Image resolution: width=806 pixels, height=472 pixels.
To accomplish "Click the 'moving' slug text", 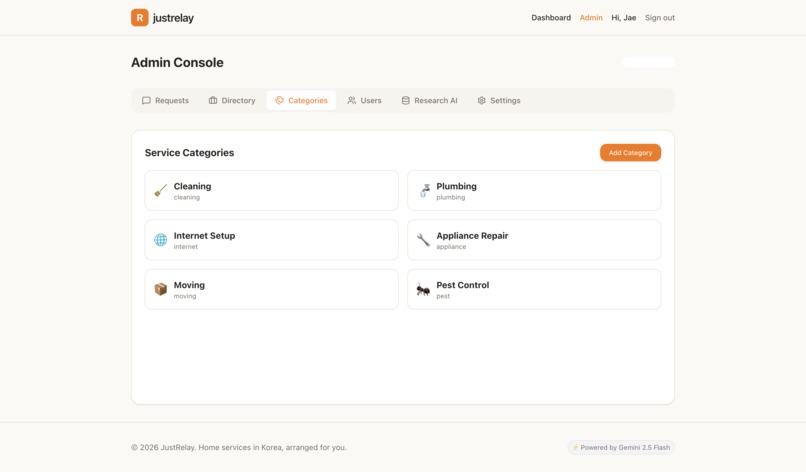I will tap(185, 296).
